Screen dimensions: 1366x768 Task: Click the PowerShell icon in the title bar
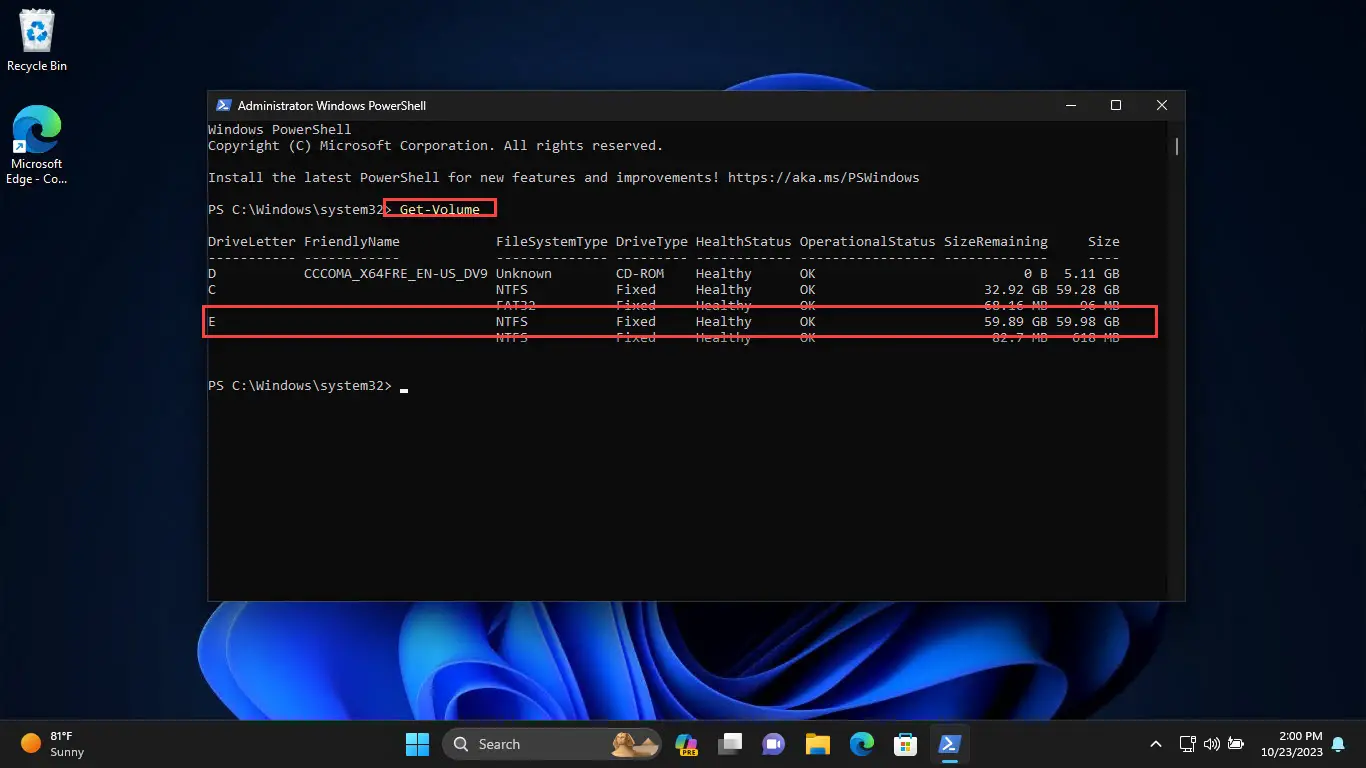(222, 105)
